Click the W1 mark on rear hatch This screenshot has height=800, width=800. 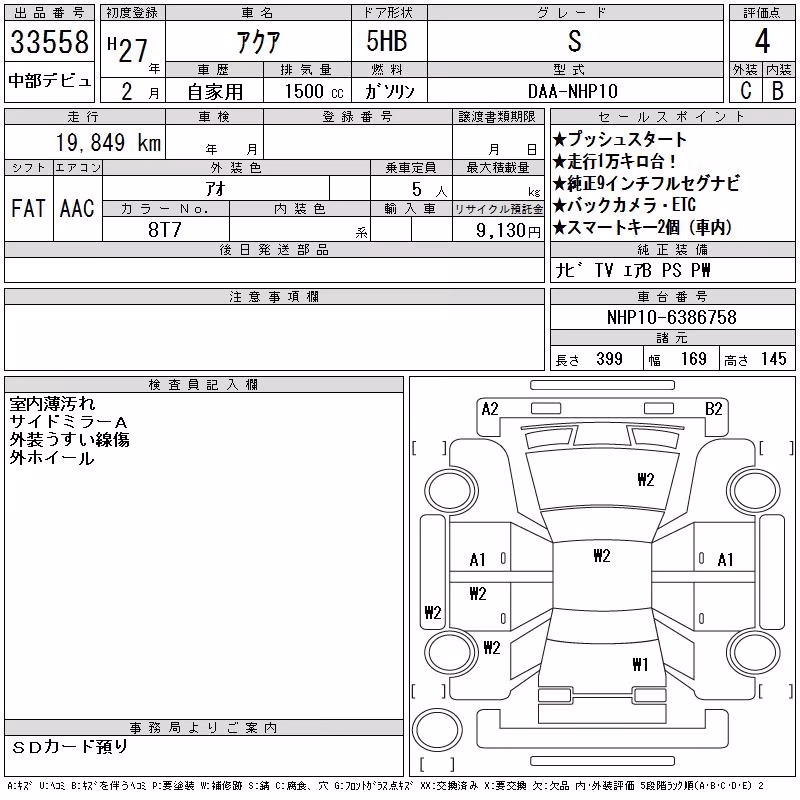tap(640, 664)
